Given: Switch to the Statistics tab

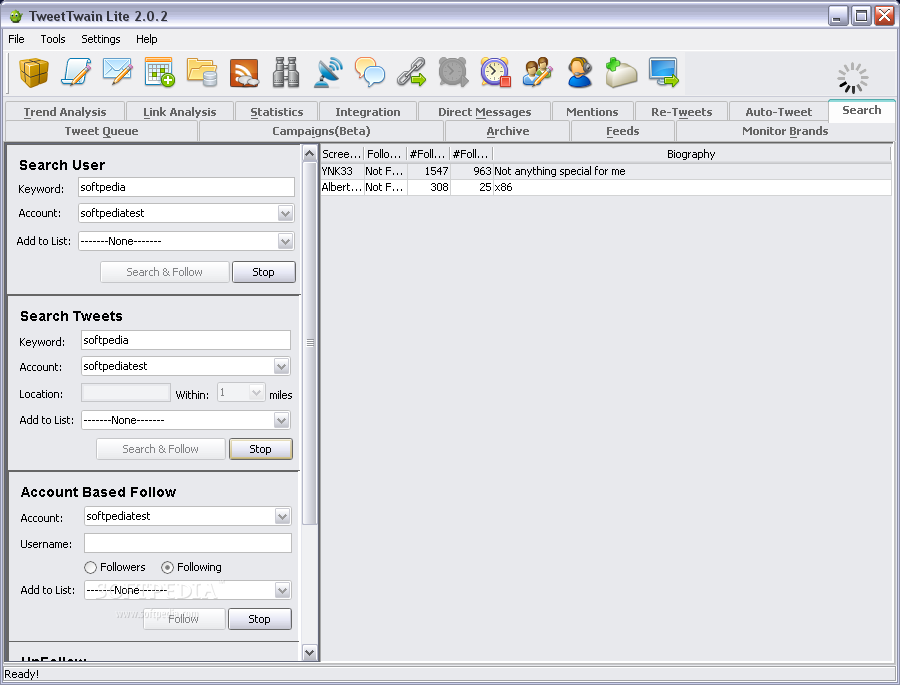Looking at the screenshot, I should tap(277, 111).
